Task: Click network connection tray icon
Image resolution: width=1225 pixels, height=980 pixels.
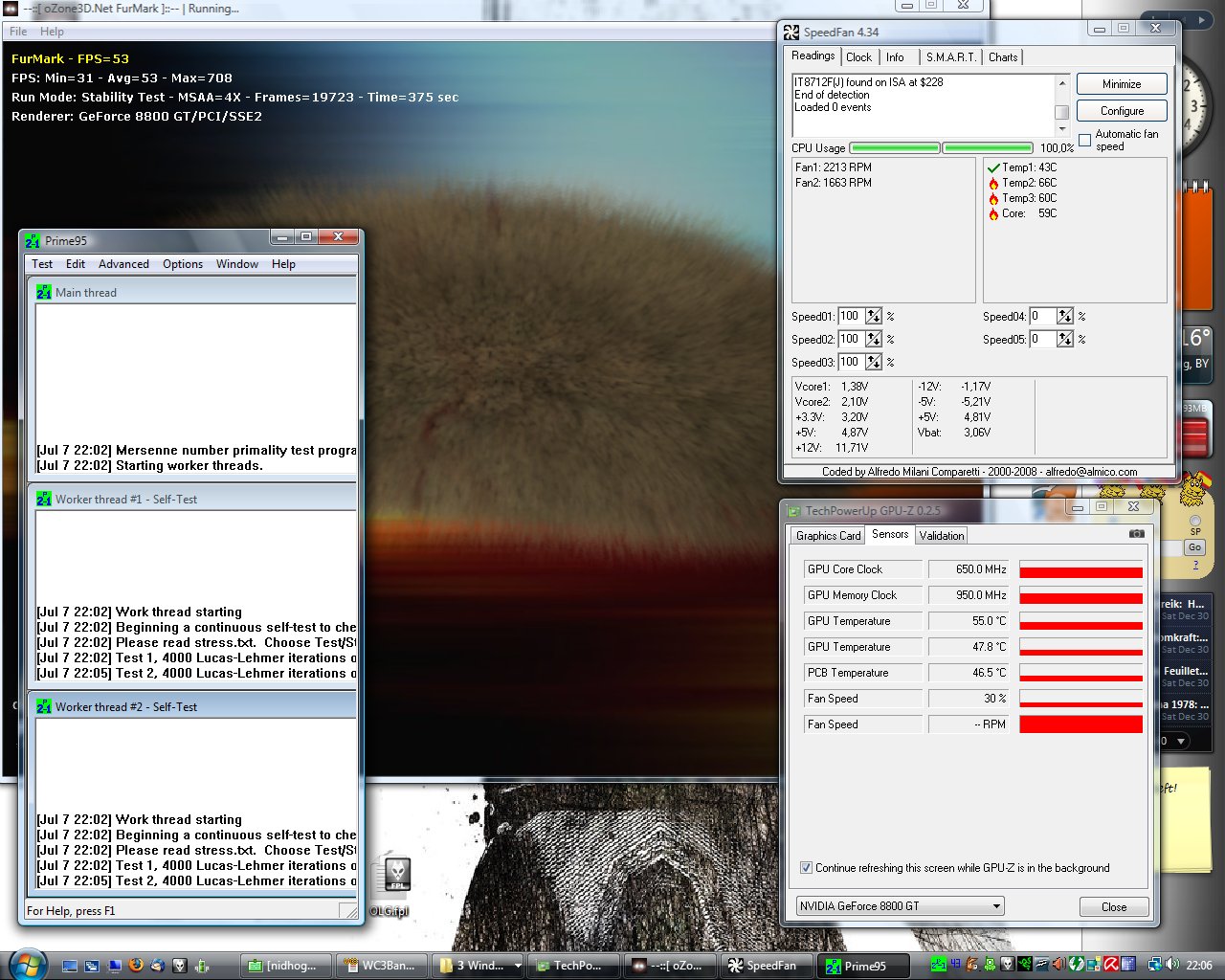Action: [x=1154, y=965]
